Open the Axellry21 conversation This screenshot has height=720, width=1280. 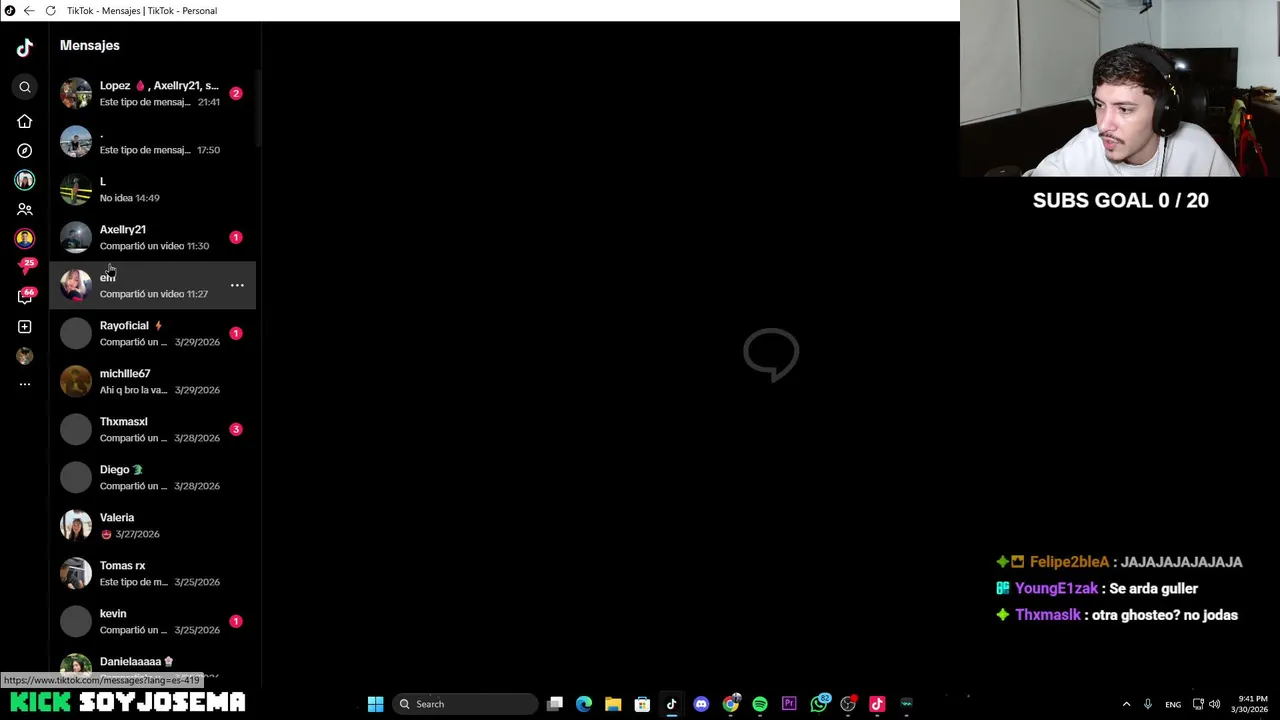pos(153,237)
